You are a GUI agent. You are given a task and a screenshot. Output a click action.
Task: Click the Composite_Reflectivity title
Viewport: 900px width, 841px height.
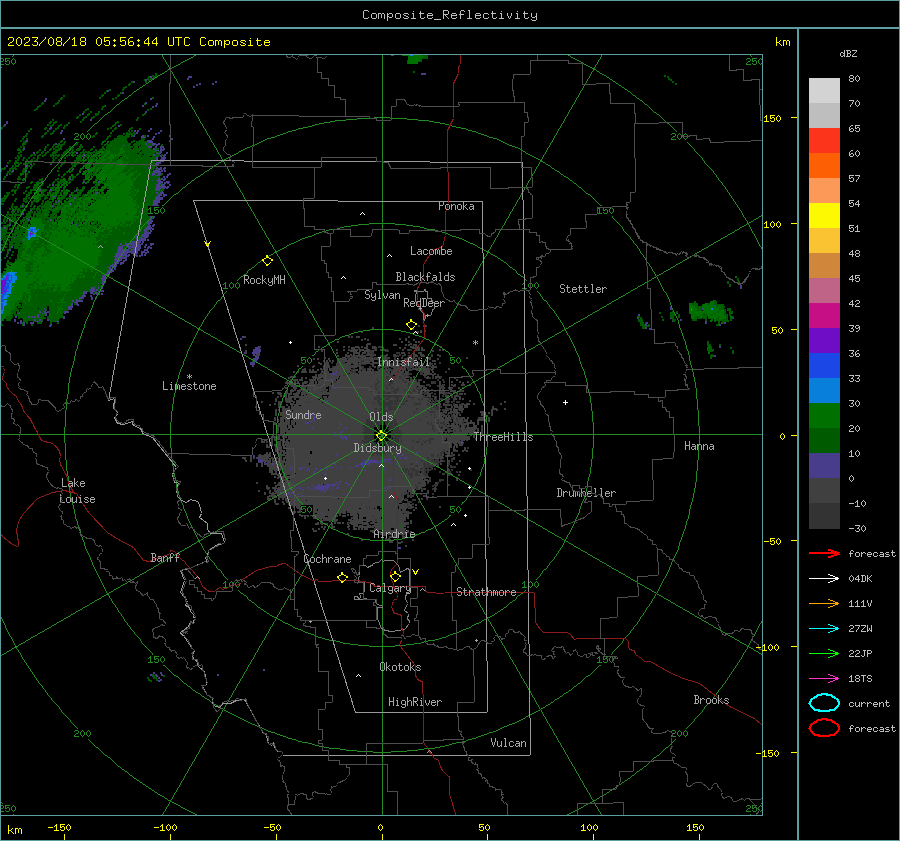point(450,15)
